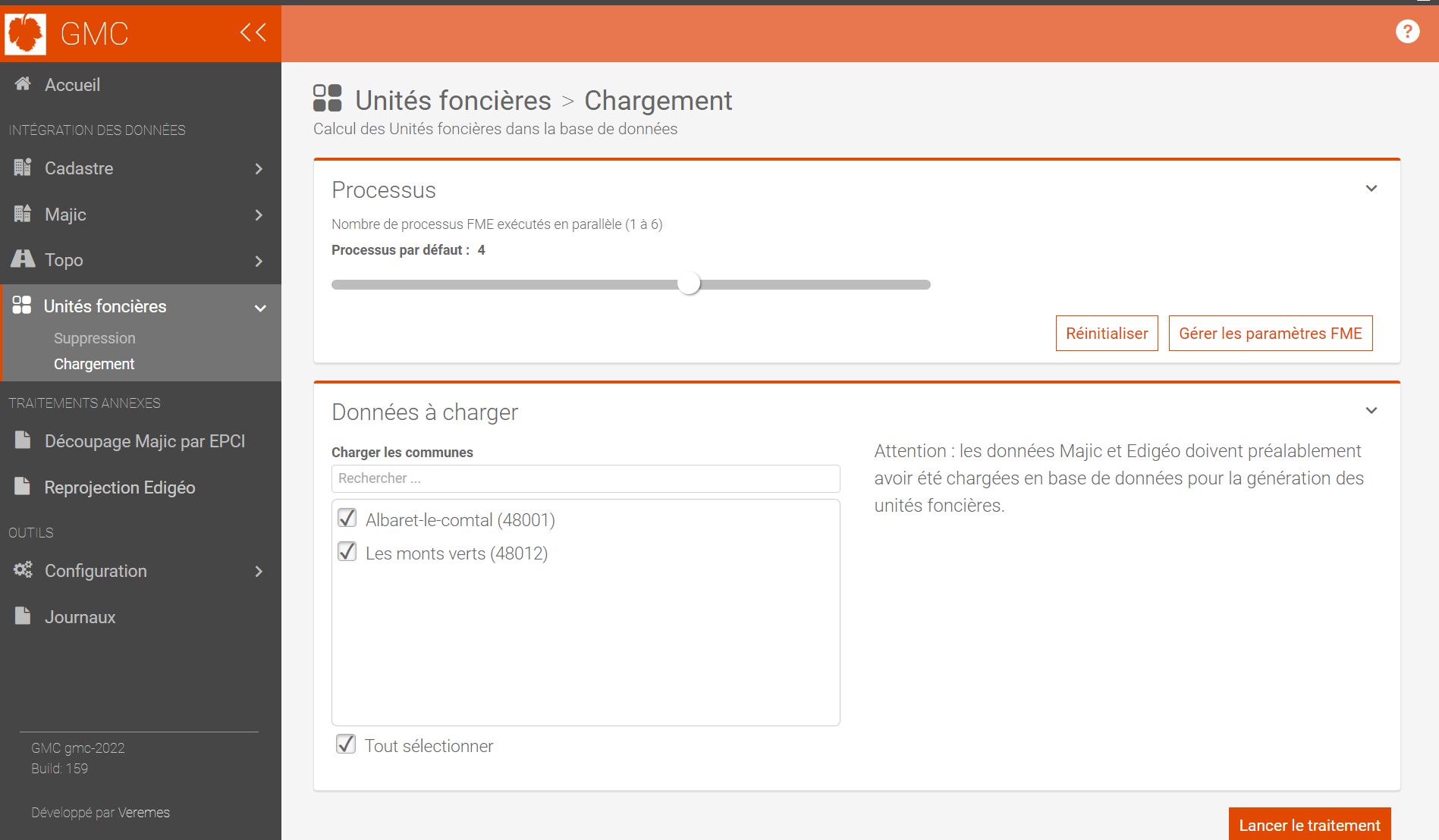Click Lancer le traitement button
This screenshot has width=1439, height=840.
click(x=1310, y=825)
